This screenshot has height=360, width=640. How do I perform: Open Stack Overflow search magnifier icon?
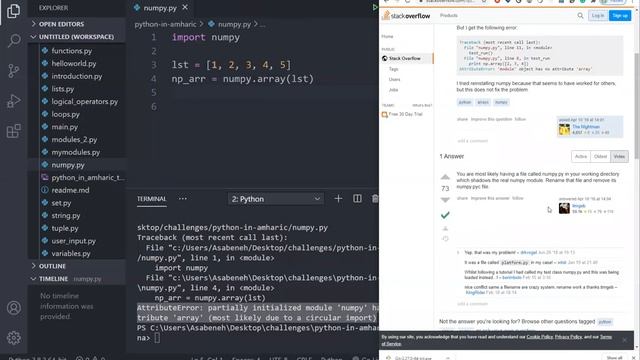click(580, 16)
